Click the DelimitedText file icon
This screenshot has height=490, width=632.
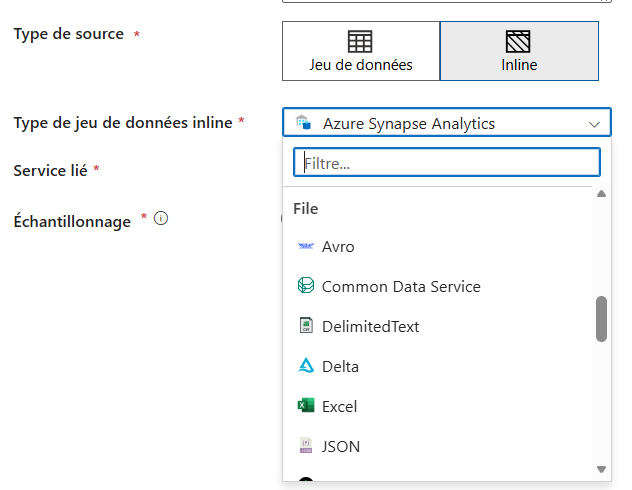(306, 326)
